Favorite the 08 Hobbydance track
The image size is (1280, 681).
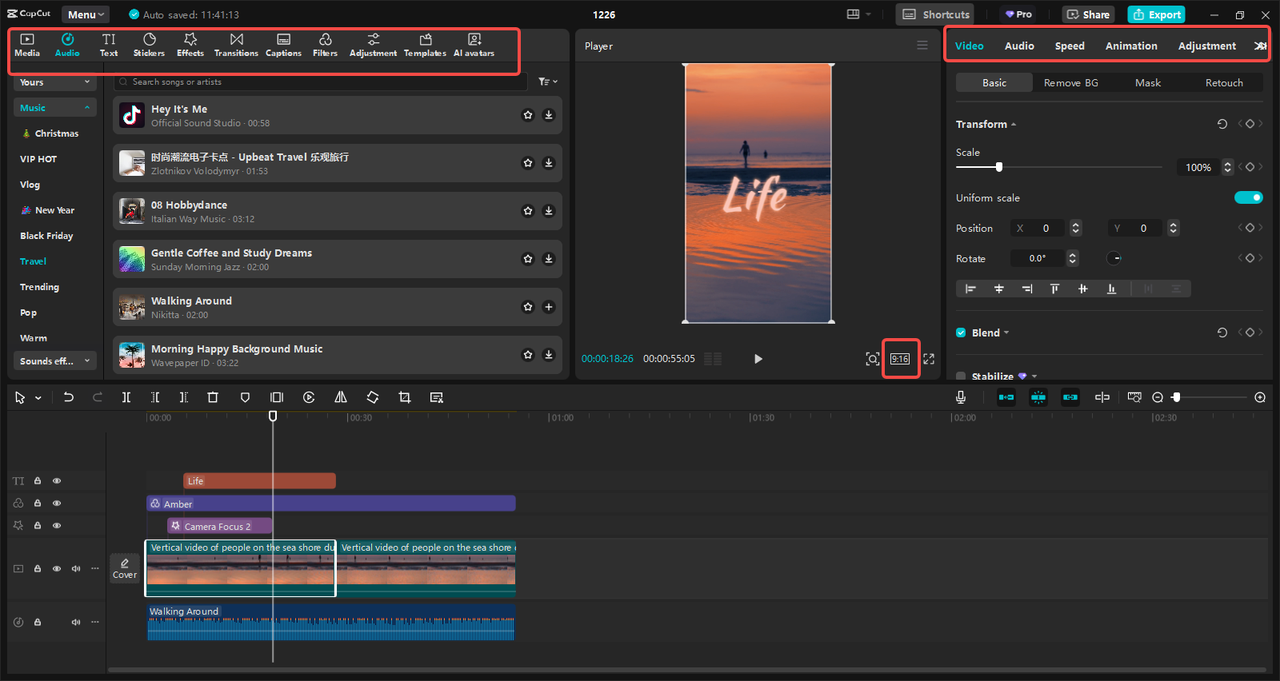(x=528, y=211)
